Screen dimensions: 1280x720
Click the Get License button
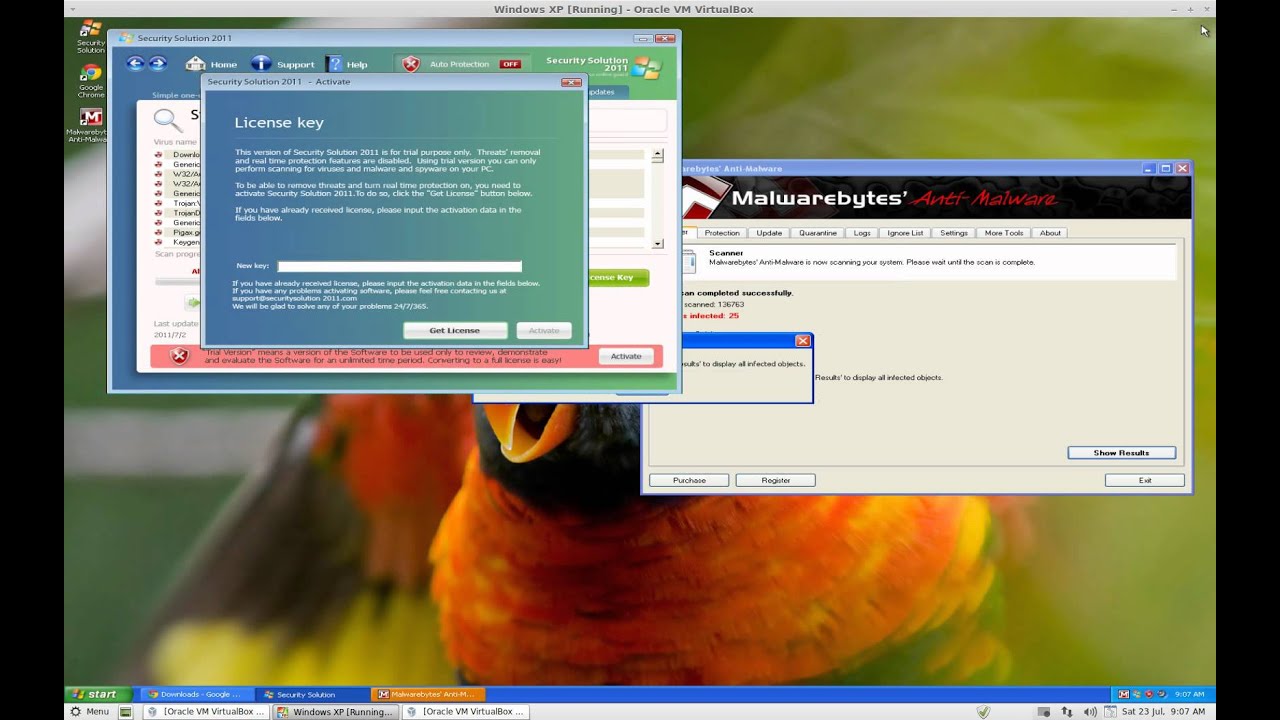(x=454, y=330)
